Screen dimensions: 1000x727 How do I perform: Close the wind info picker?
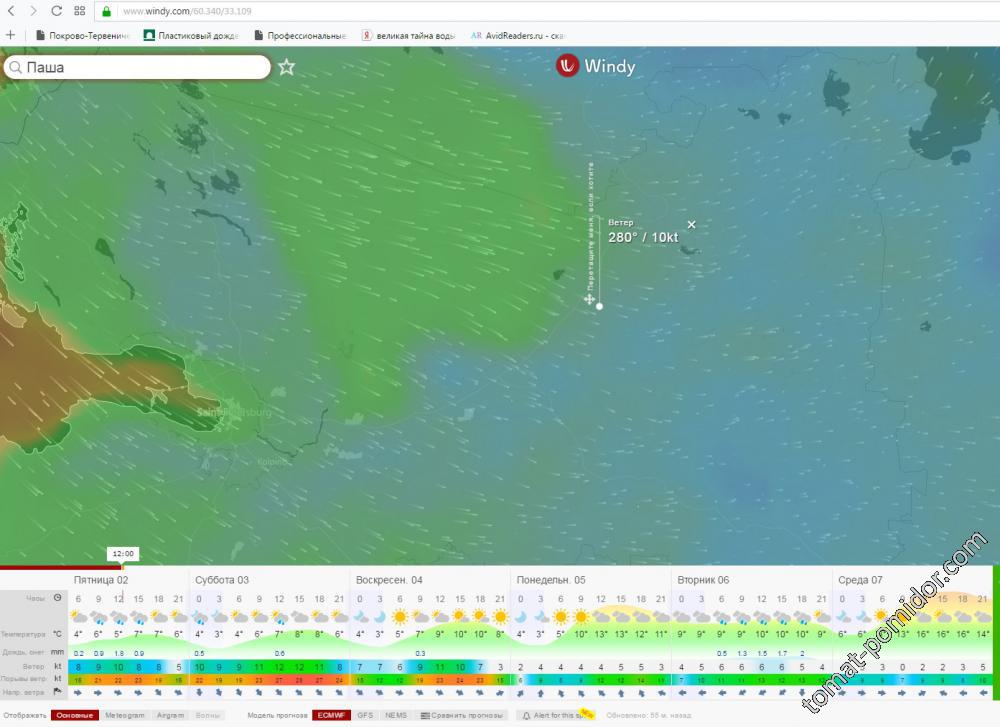(691, 224)
